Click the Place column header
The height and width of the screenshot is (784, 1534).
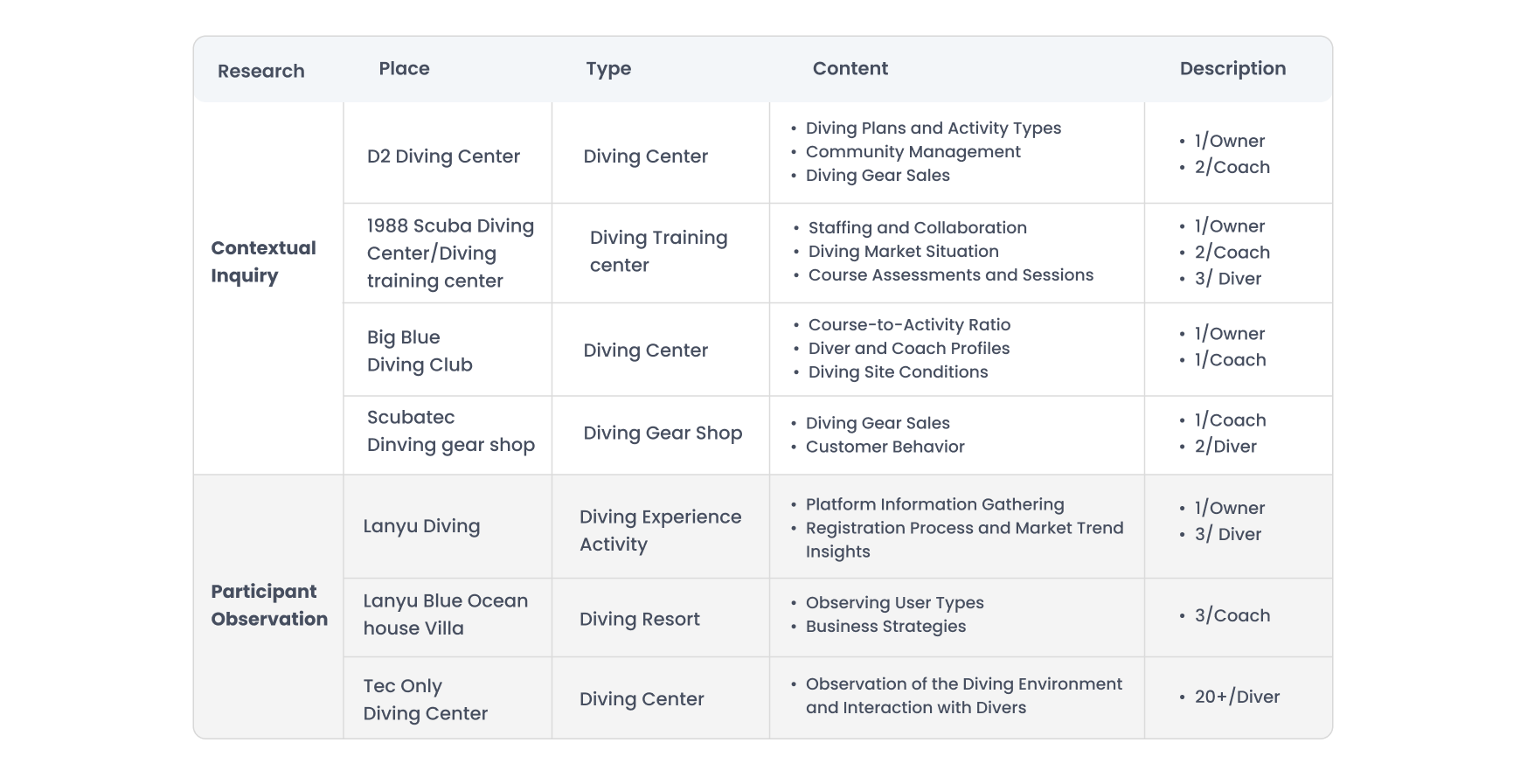(404, 68)
